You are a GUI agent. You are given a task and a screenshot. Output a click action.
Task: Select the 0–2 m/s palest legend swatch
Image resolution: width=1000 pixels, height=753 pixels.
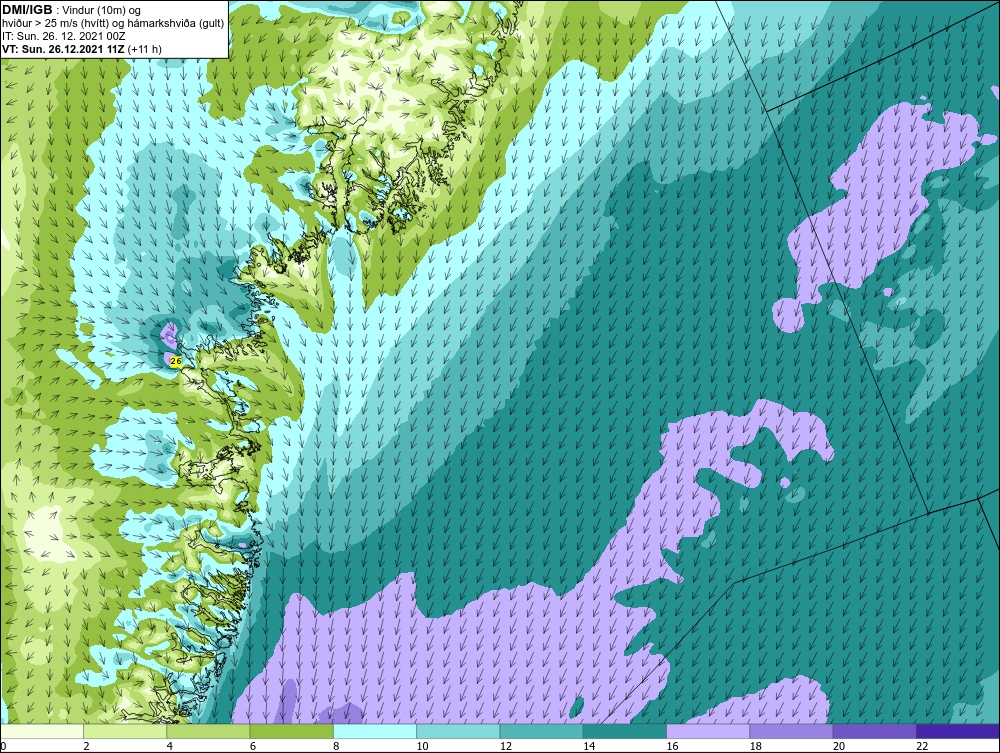pos(42,731)
